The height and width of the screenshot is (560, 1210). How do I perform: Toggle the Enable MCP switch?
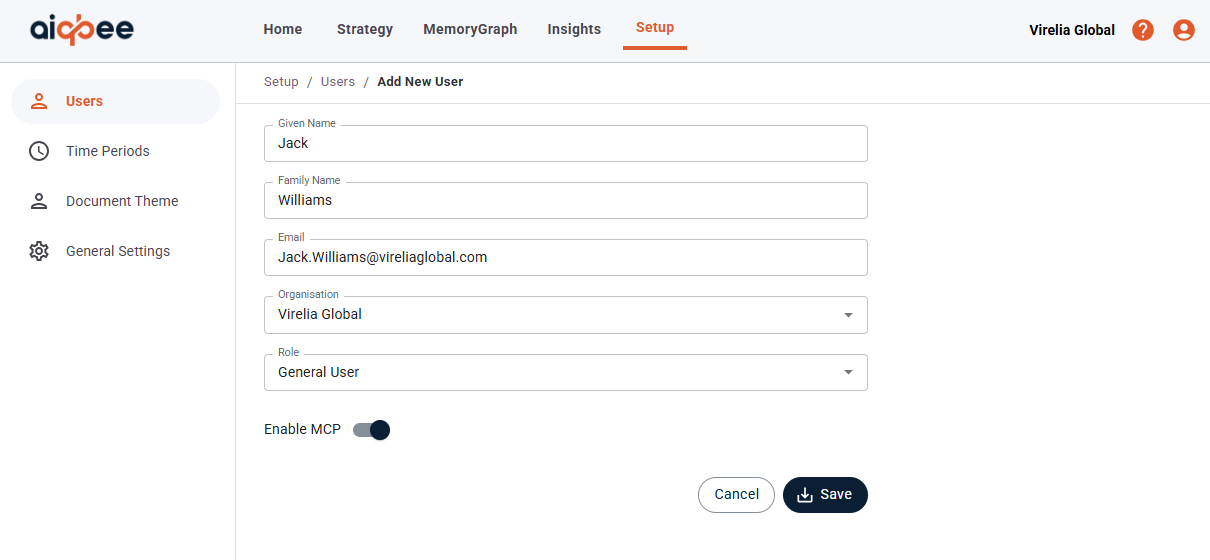(371, 430)
